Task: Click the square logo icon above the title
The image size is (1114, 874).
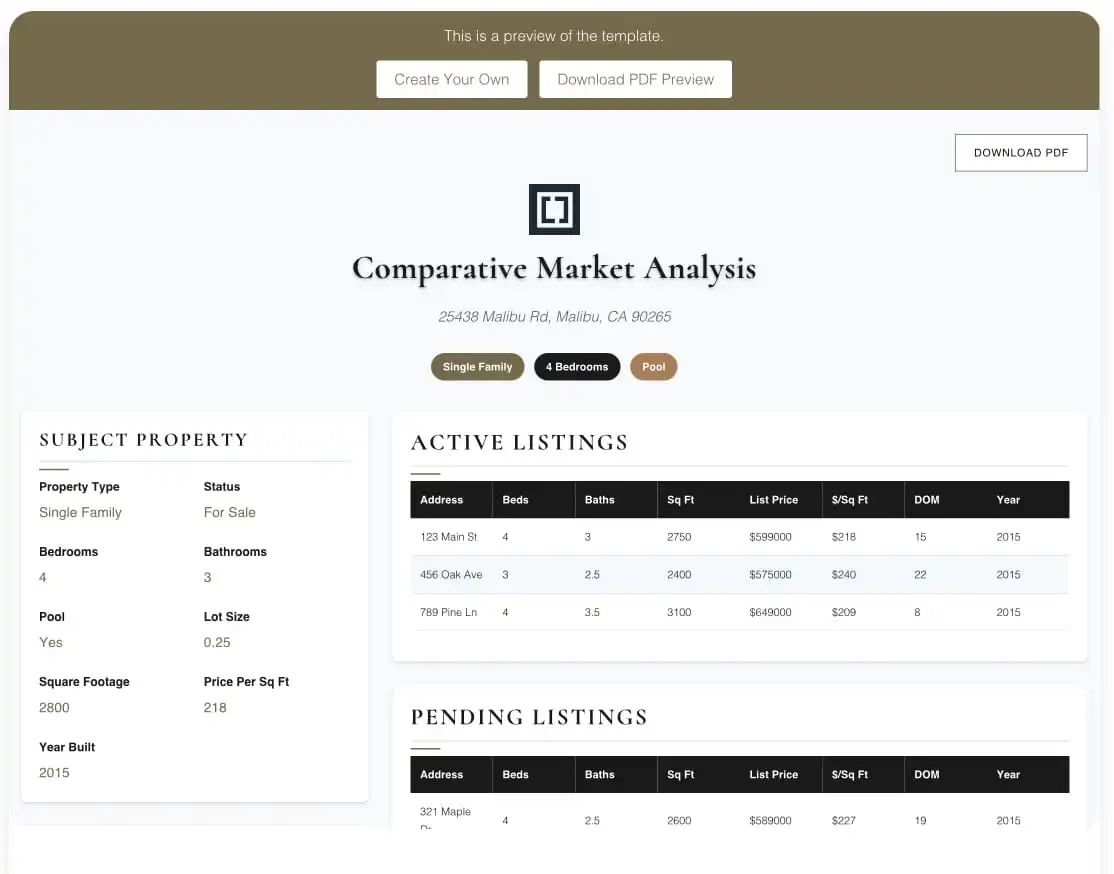Action: (x=554, y=209)
